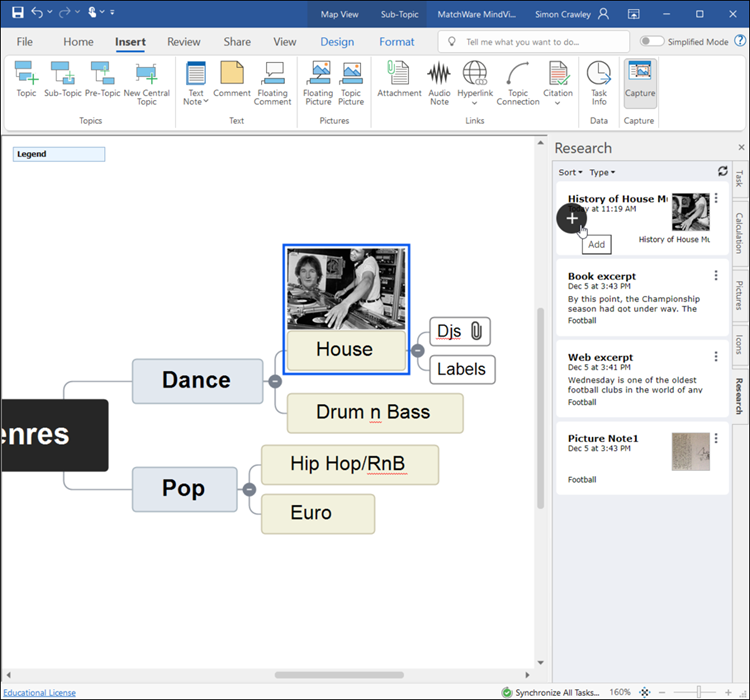Collapse the Pop branch

click(x=249, y=489)
